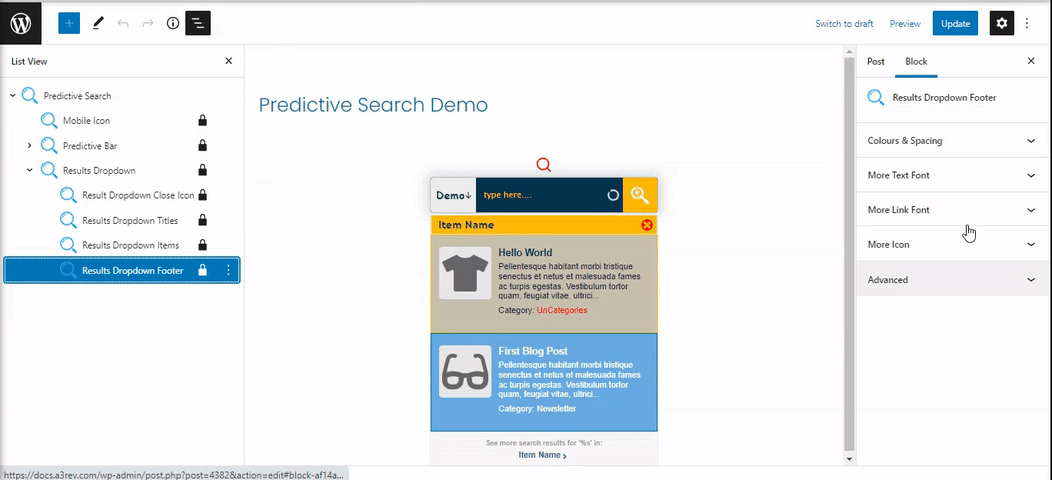Click the Switch to draft link
Screen dimensions: 1052x480
pyautogui.click(x=844, y=23)
